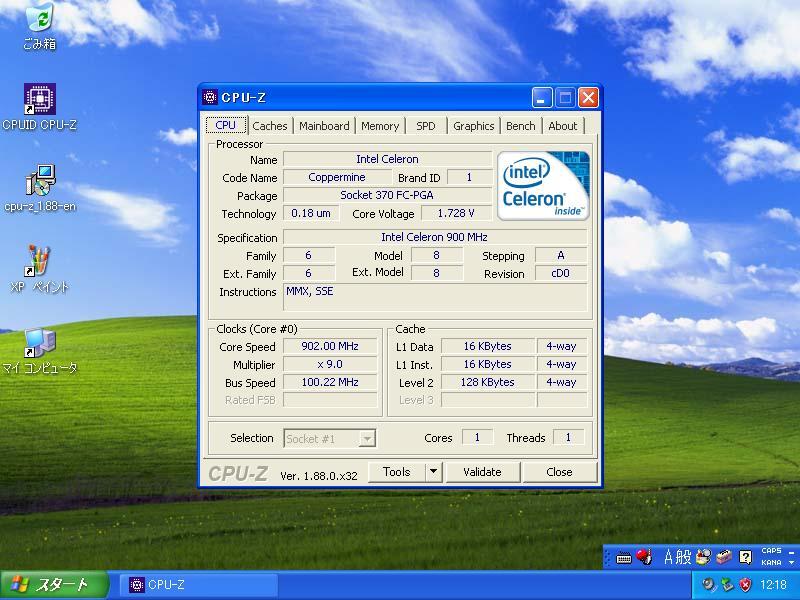Click the empty Rated FSB field
This screenshot has width=800, height=600.
[330, 400]
